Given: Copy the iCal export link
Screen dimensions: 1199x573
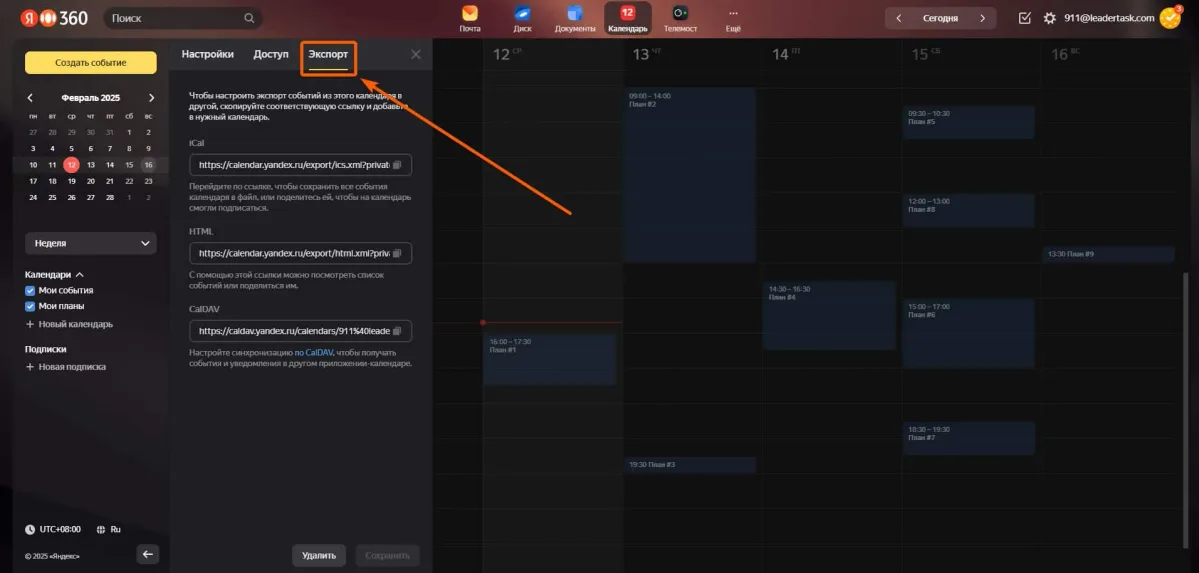Looking at the screenshot, I should pyautogui.click(x=397, y=165).
